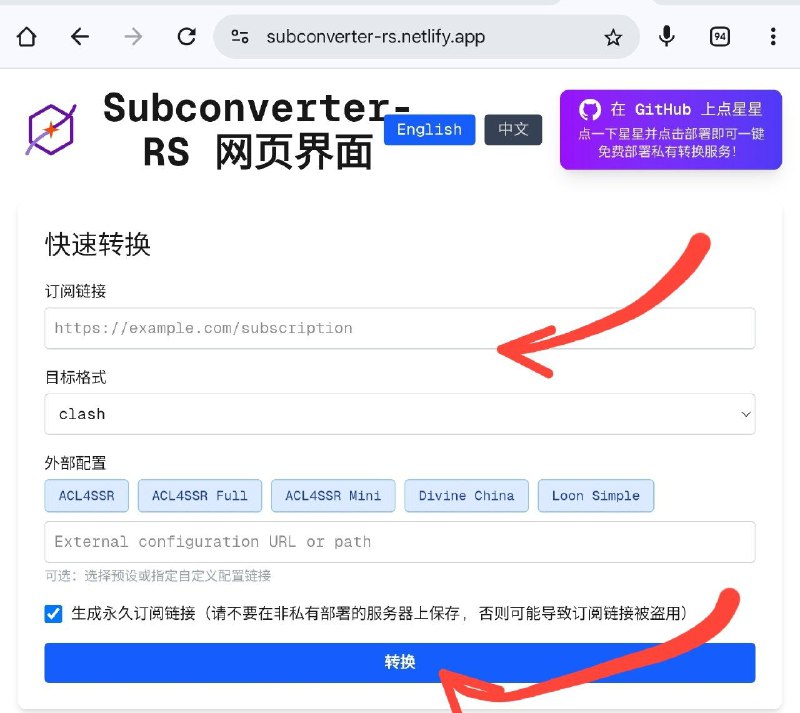
Task: Click the Subconverter-RS 网页界面 title
Action: tap(257, 130)
